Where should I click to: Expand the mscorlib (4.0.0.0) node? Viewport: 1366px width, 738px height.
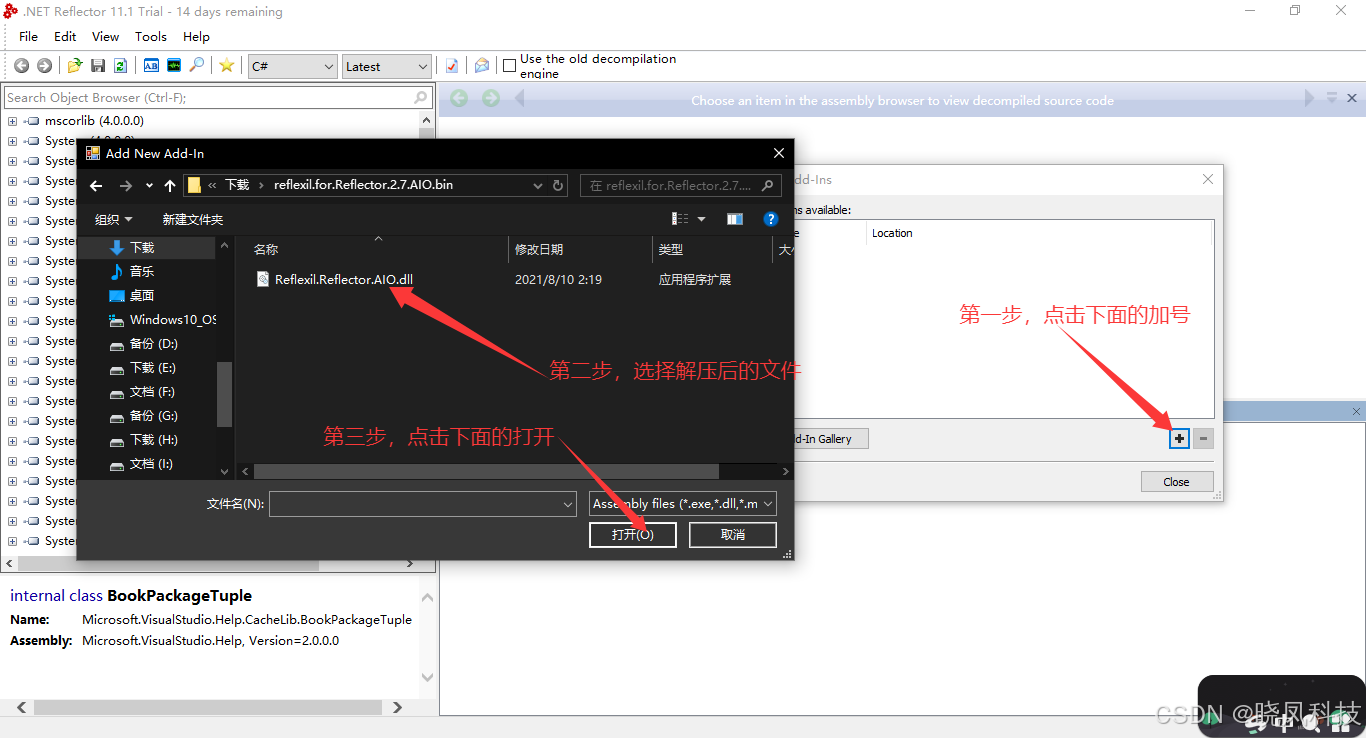(x=12, y=120)
